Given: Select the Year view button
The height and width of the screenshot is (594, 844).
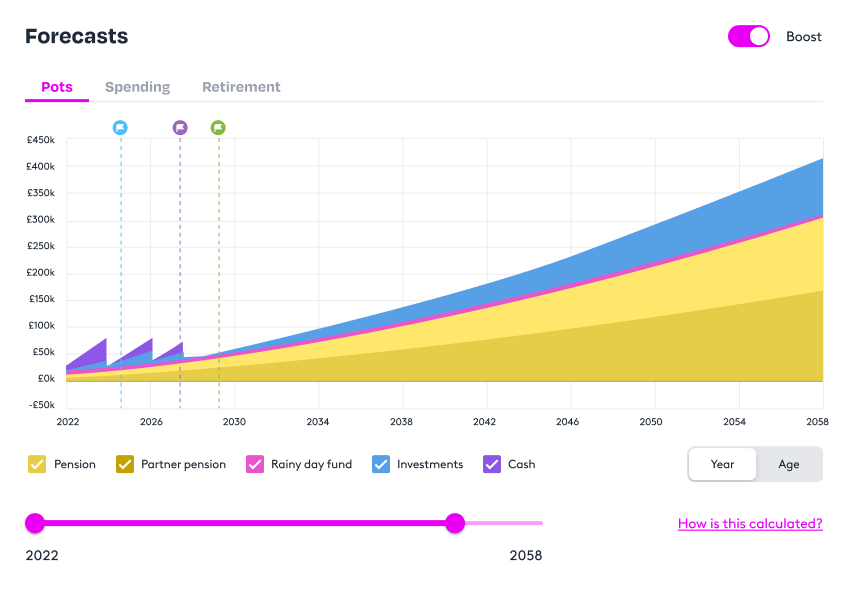Looking at the screenshot, I should pos(722,464).
